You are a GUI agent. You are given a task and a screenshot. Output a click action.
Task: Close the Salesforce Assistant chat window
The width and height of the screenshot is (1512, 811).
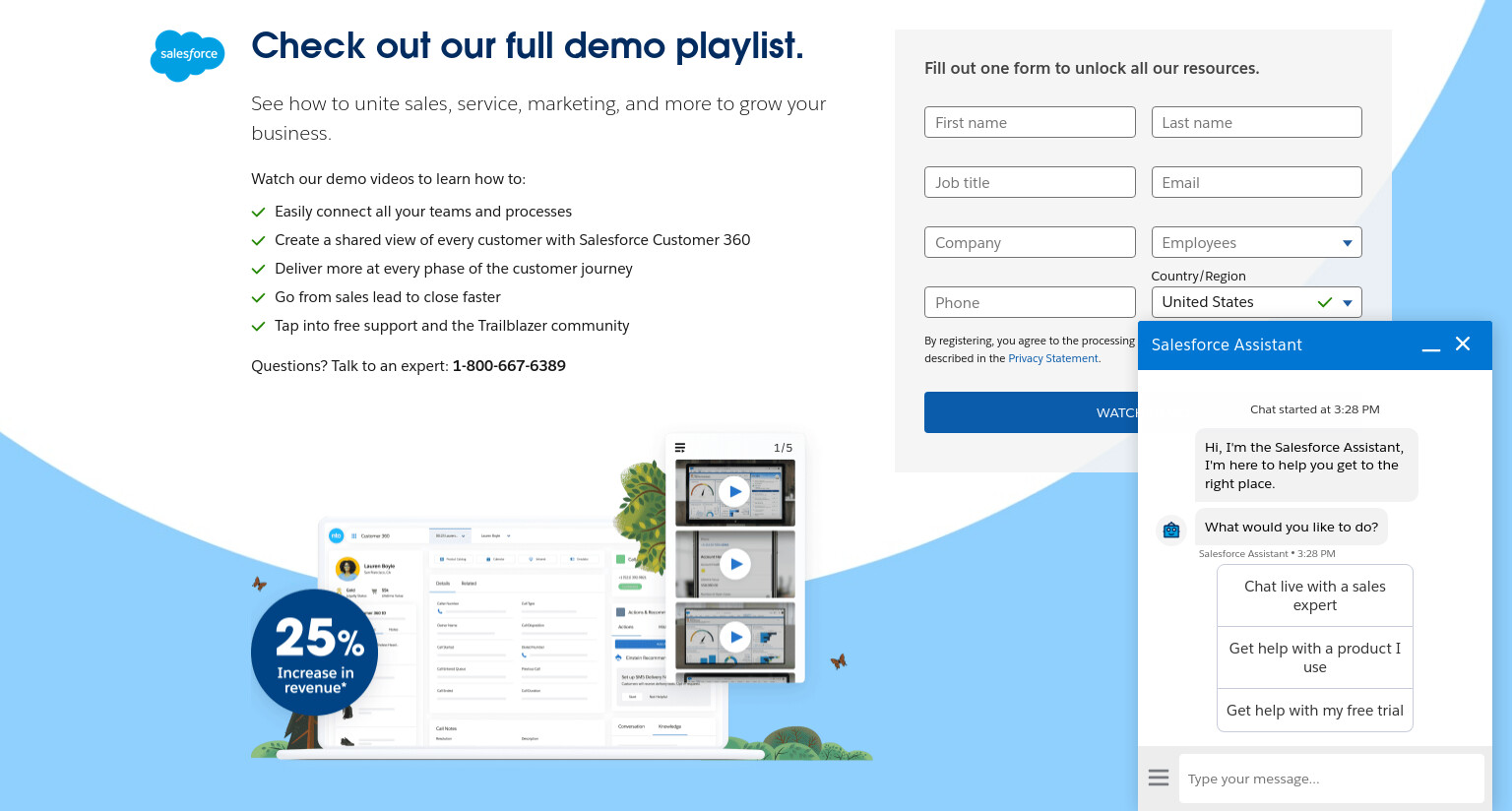1463,343
